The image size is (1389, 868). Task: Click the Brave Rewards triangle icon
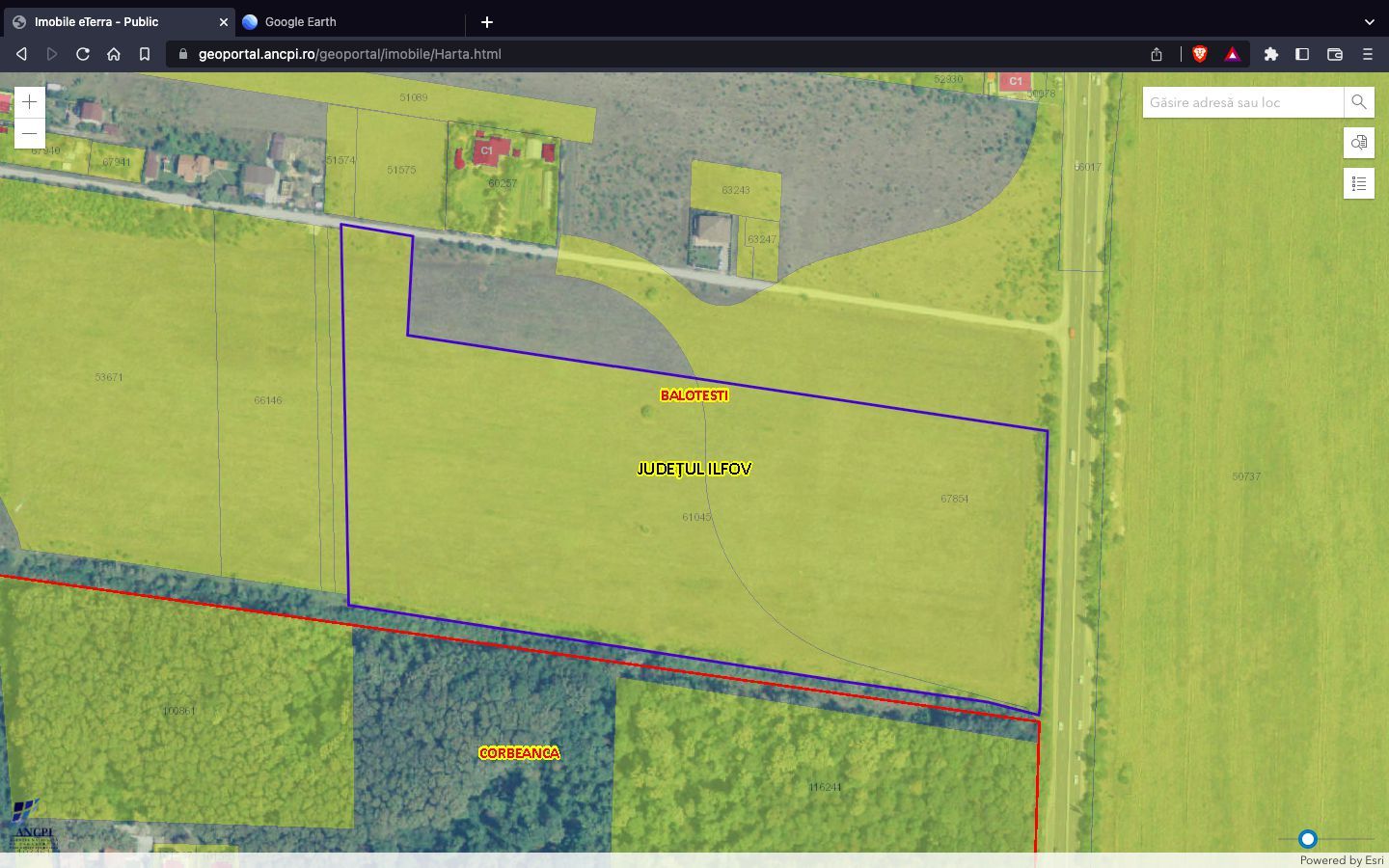click(1232, 54)
